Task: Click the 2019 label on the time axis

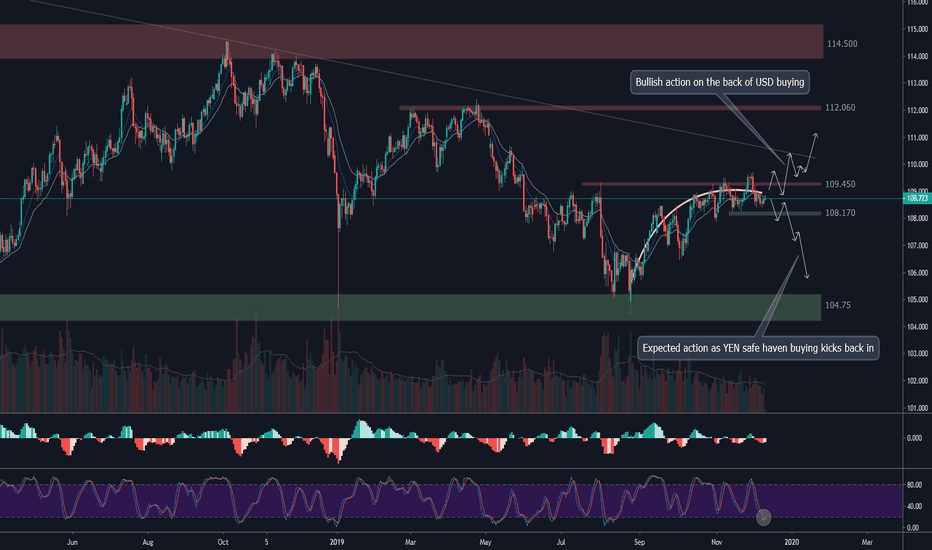Action: [x=337, y=542]
